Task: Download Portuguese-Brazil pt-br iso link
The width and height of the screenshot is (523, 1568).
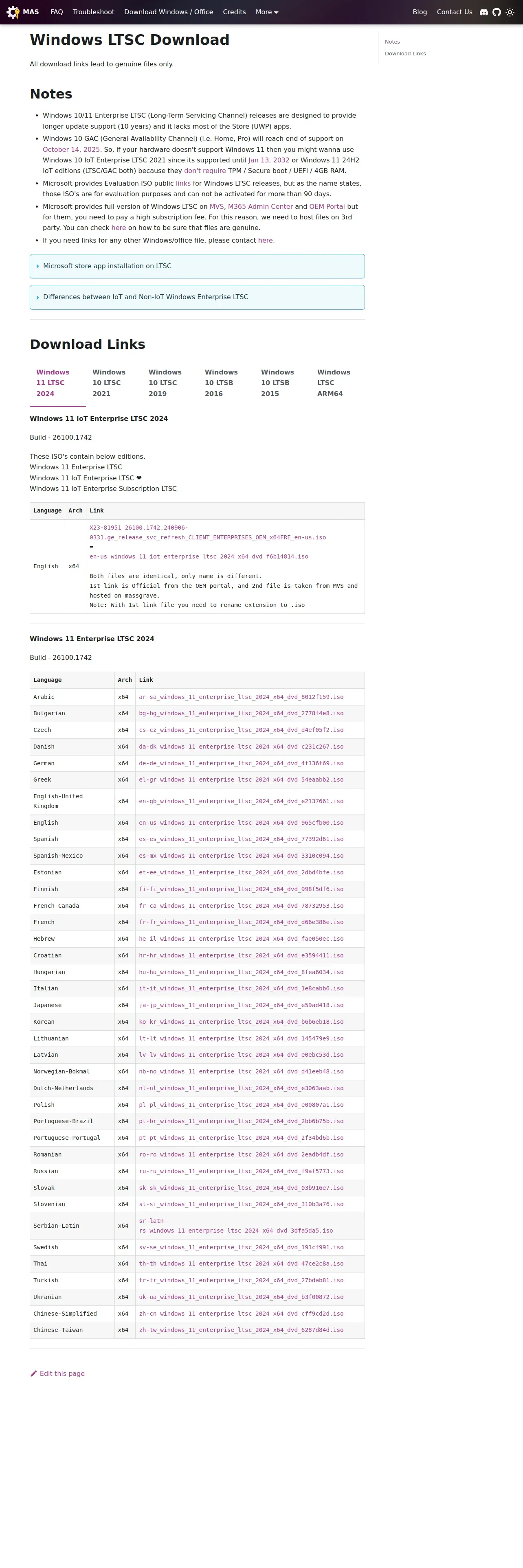Action: tap(241, 1121)
